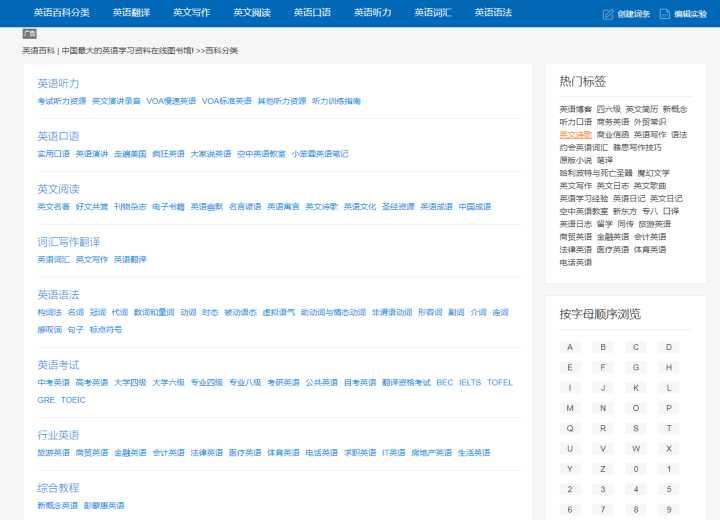Open the IELTS exam link
The width and height of the screenshot is (720, 520).
coord(470,383)
